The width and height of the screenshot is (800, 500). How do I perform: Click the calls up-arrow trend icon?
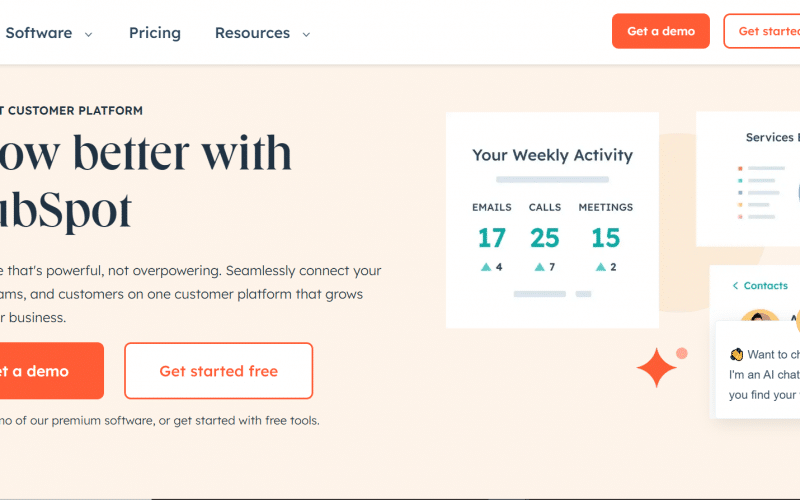tap(539, 267)
